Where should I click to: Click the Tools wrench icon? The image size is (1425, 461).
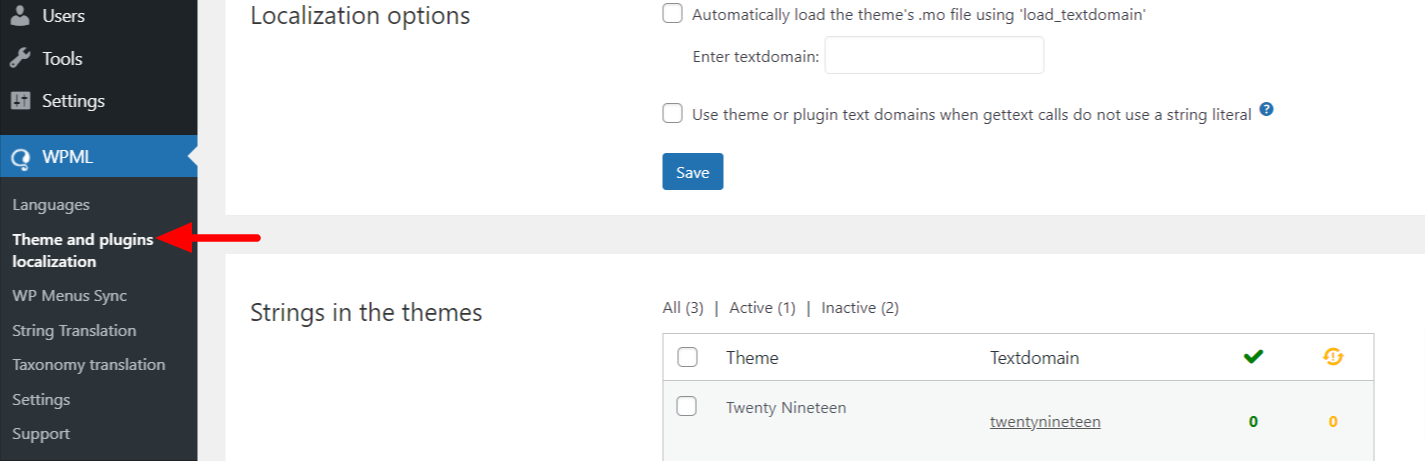(21, 59)
